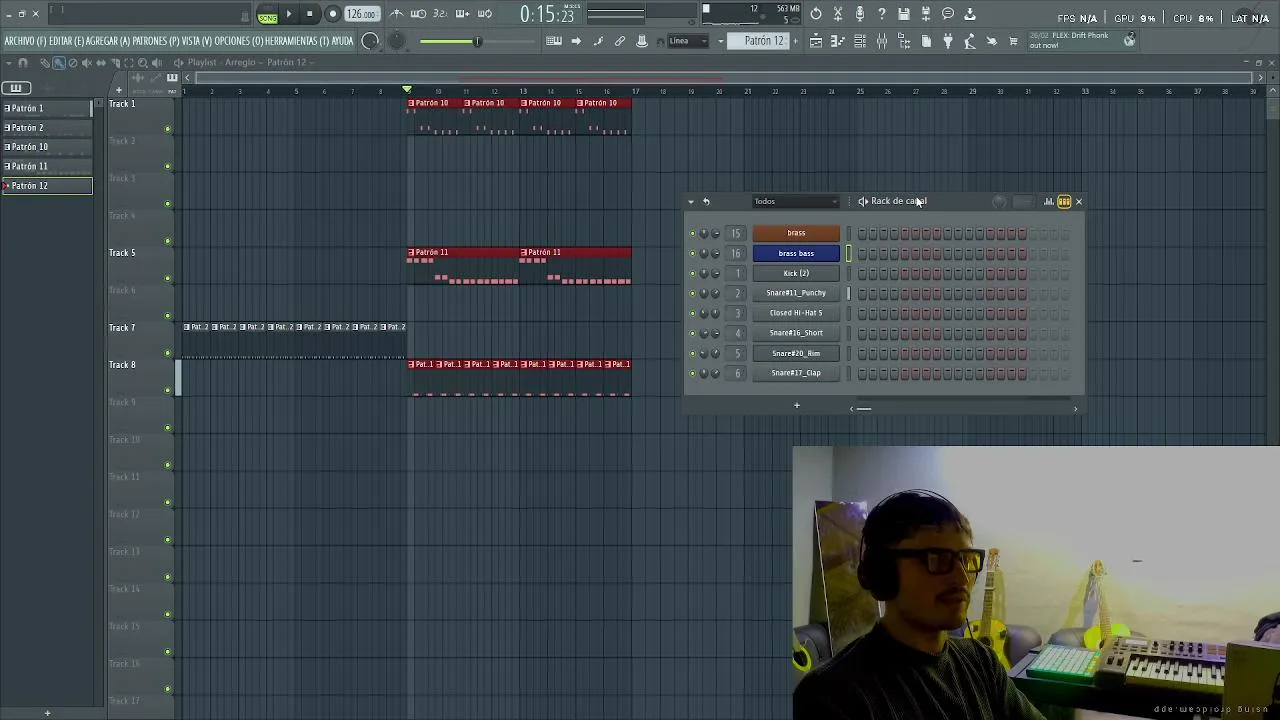Open the chat bubble icon

(948, 14)
